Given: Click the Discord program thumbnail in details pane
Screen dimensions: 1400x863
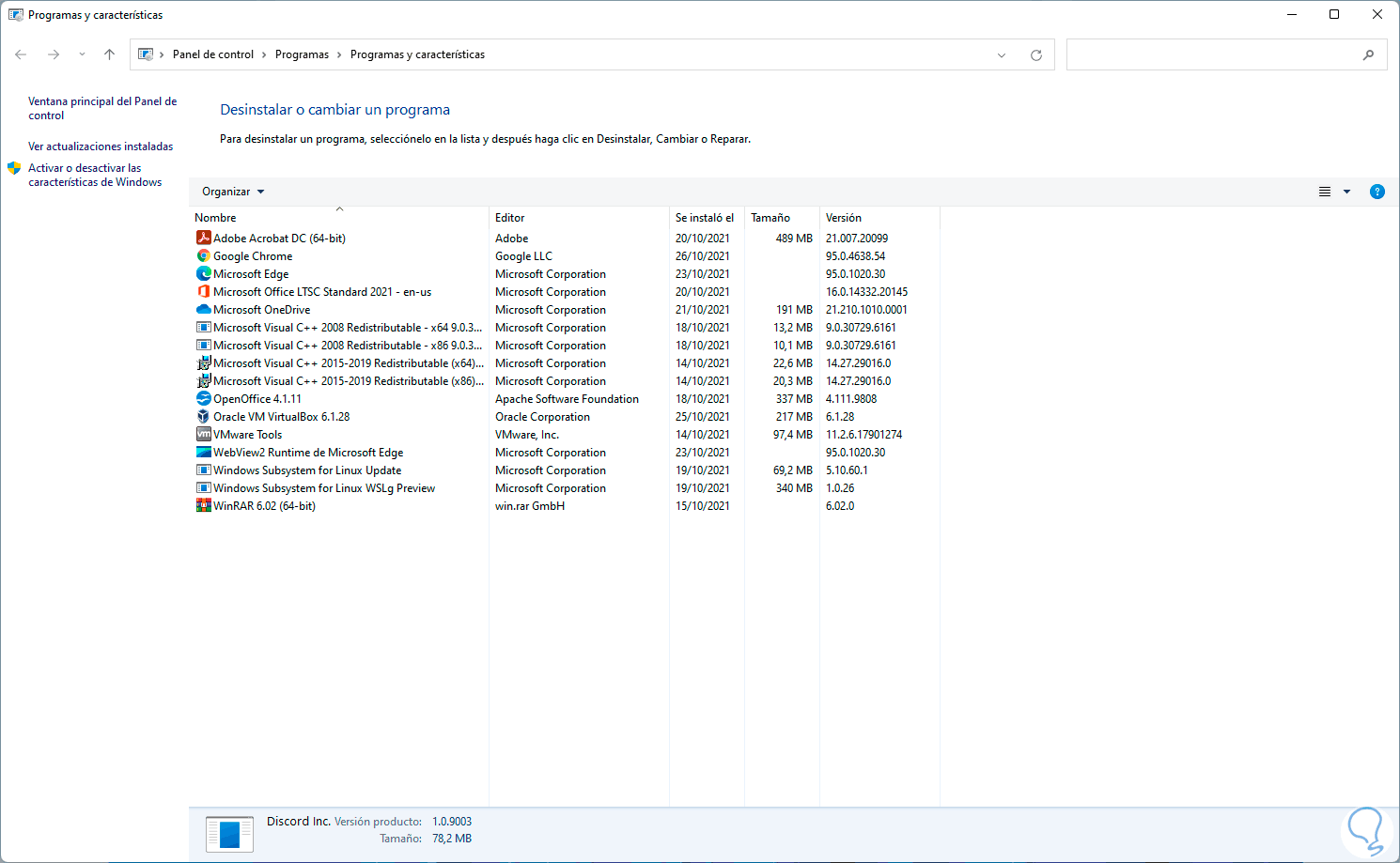Looking at the screenshot, I should (229, 833).
